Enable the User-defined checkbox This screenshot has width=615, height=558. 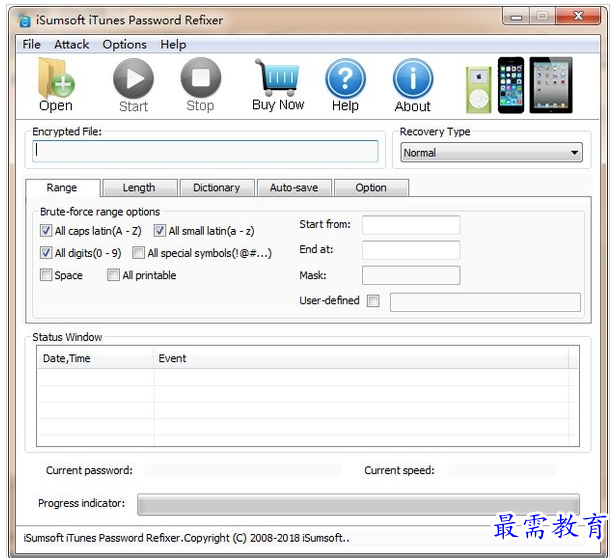tap(373, 301)
